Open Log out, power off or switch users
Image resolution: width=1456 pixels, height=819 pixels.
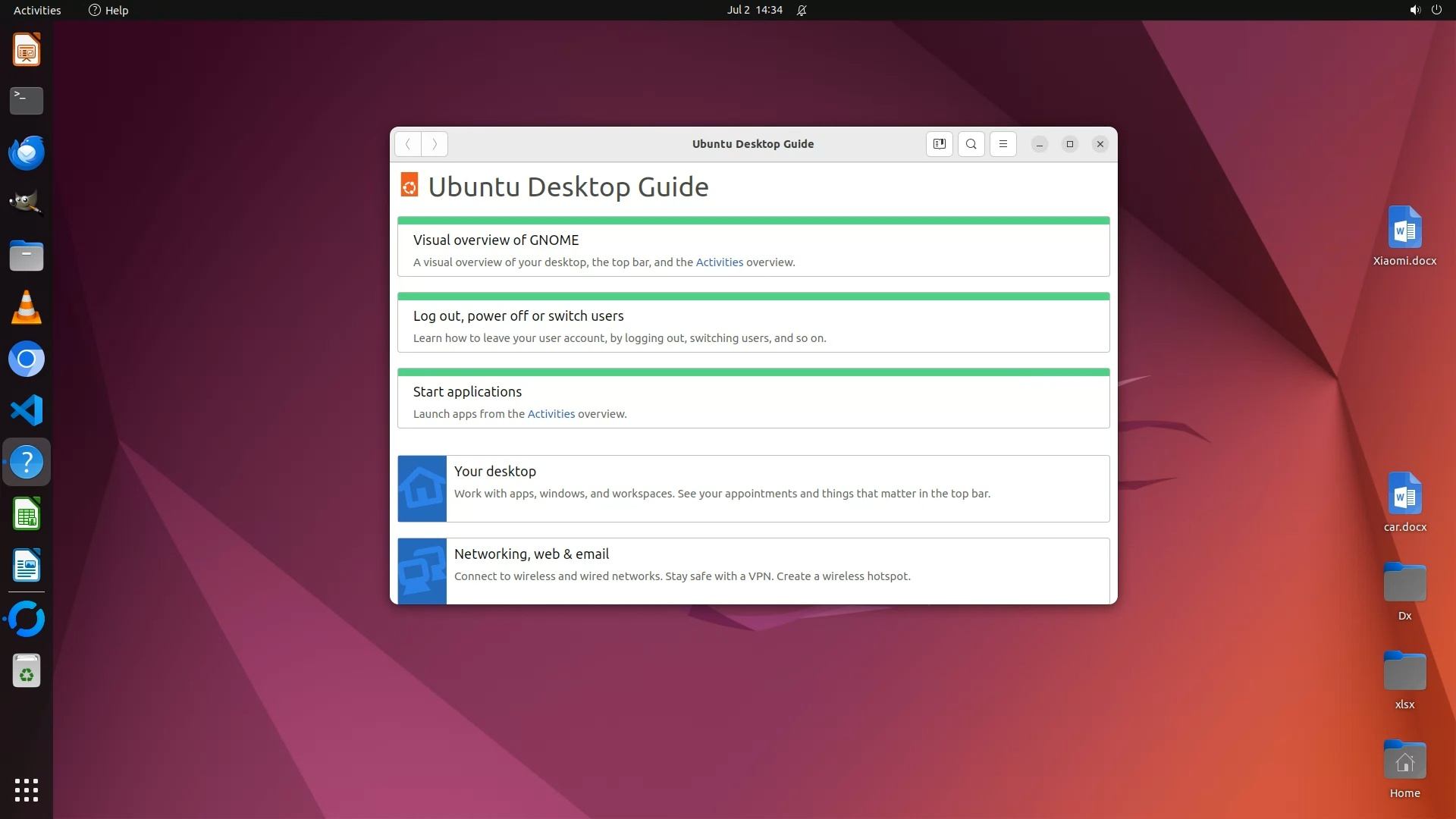click(x=518, y=316)
